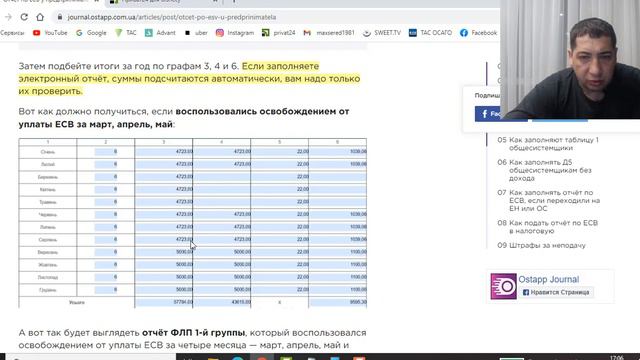
Task: Open the Ostapp Journal Facebook page link
Action: (549, 280)
